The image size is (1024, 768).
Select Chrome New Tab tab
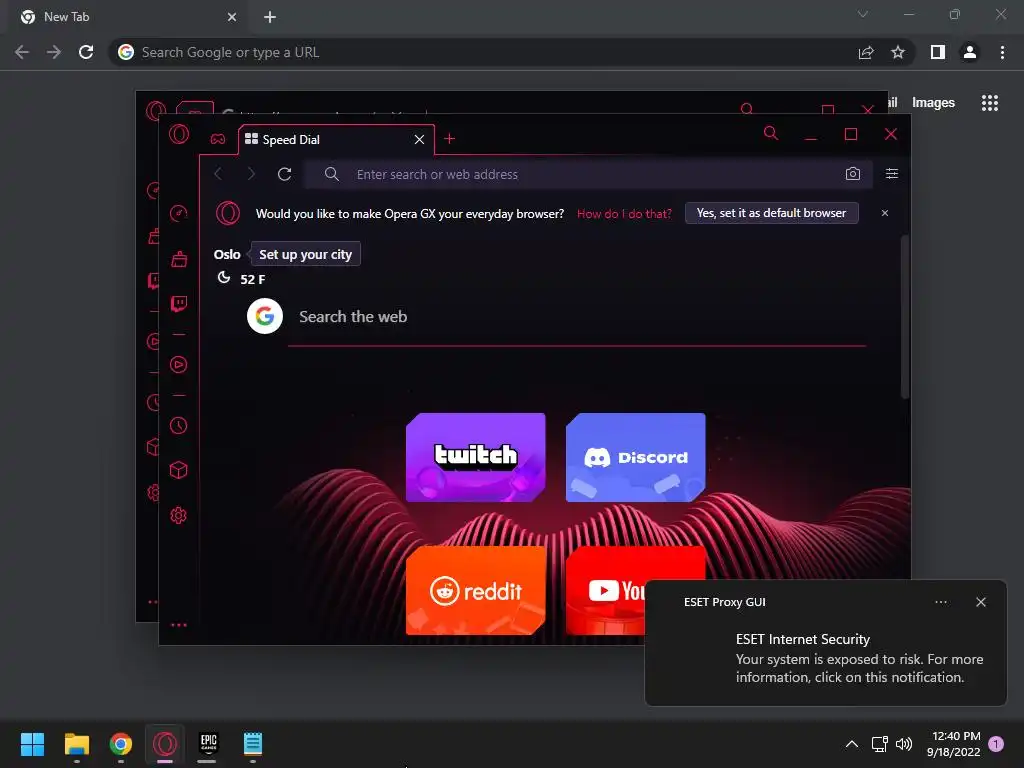pos(128,17)
